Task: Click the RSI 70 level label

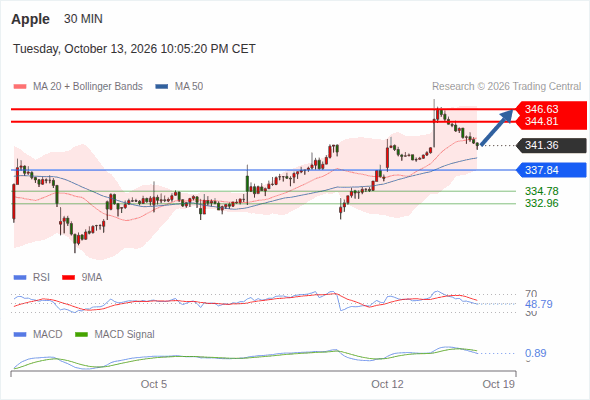Action: (531, 294)
